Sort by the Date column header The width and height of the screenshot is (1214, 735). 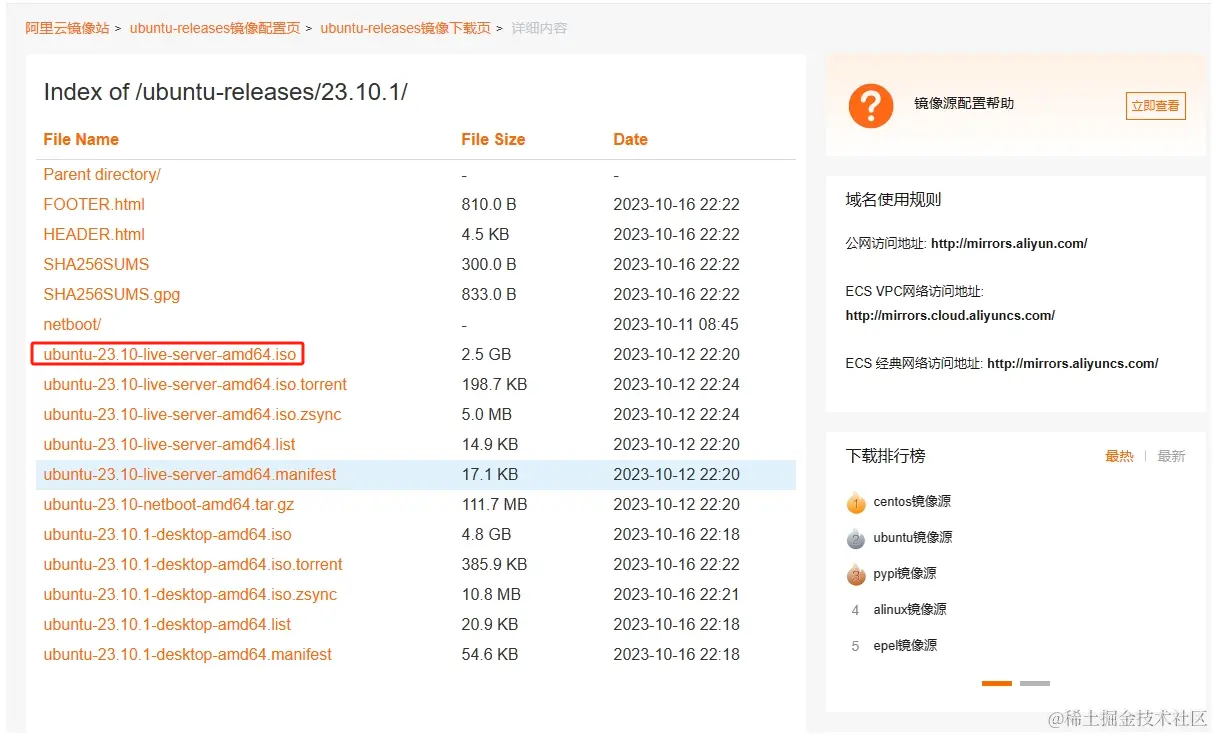630,139
